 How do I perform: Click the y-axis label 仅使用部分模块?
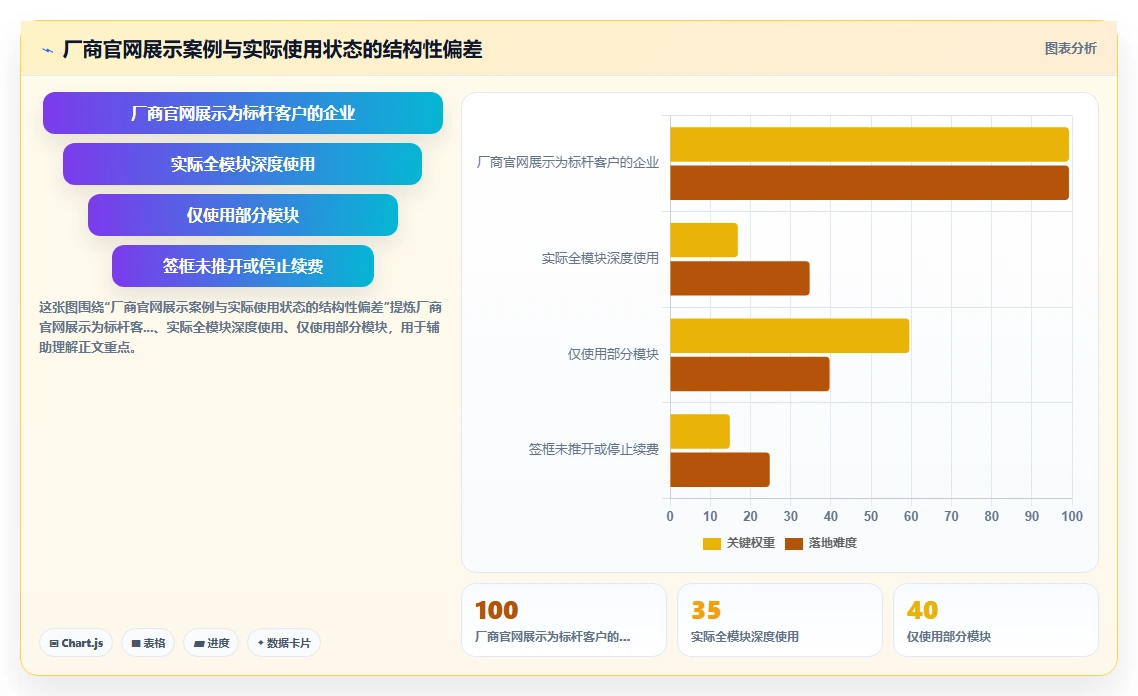click(613, 354)
